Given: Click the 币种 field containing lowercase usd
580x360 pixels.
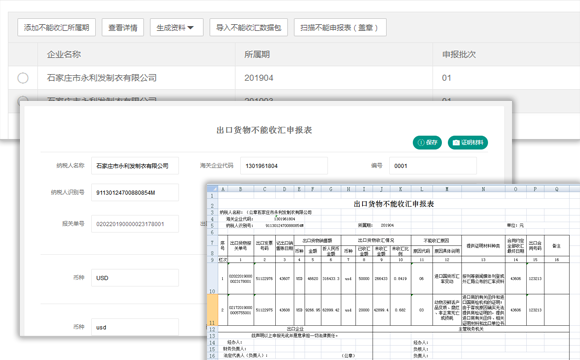Looking at the screenshot, I should pyautogui.click(x=135, y=327).
